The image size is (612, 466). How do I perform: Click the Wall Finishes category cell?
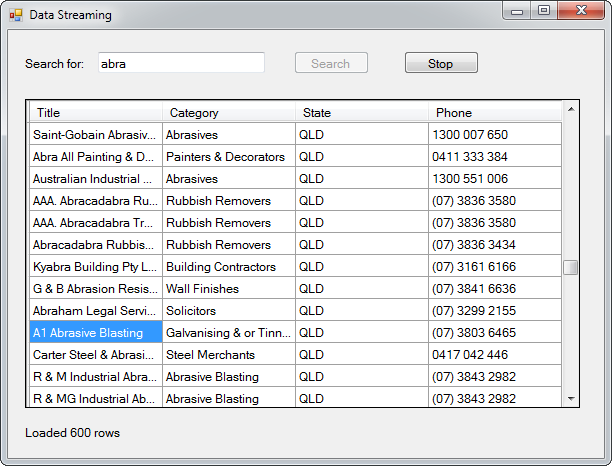[229, 289]
